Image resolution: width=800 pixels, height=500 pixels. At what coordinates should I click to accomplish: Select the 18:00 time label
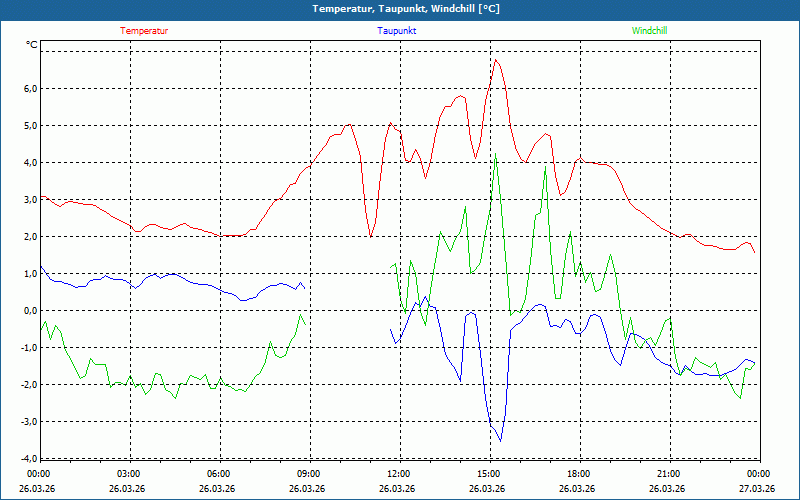click(x=578, y=474)
